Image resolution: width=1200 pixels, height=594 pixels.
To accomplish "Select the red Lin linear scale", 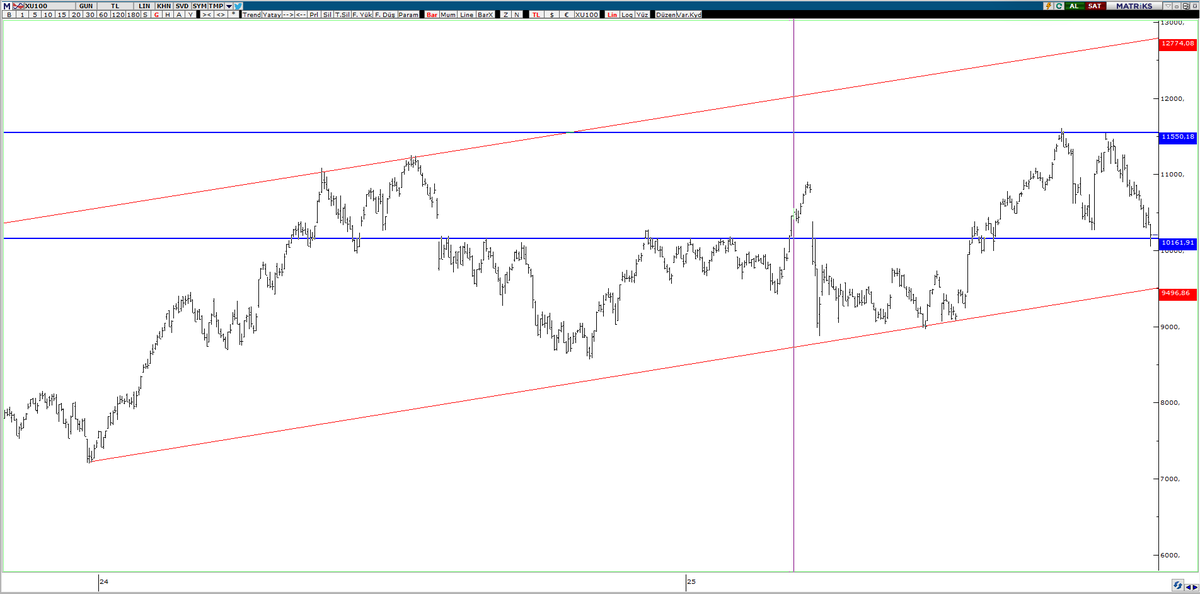I will click(x=611, y=15).
